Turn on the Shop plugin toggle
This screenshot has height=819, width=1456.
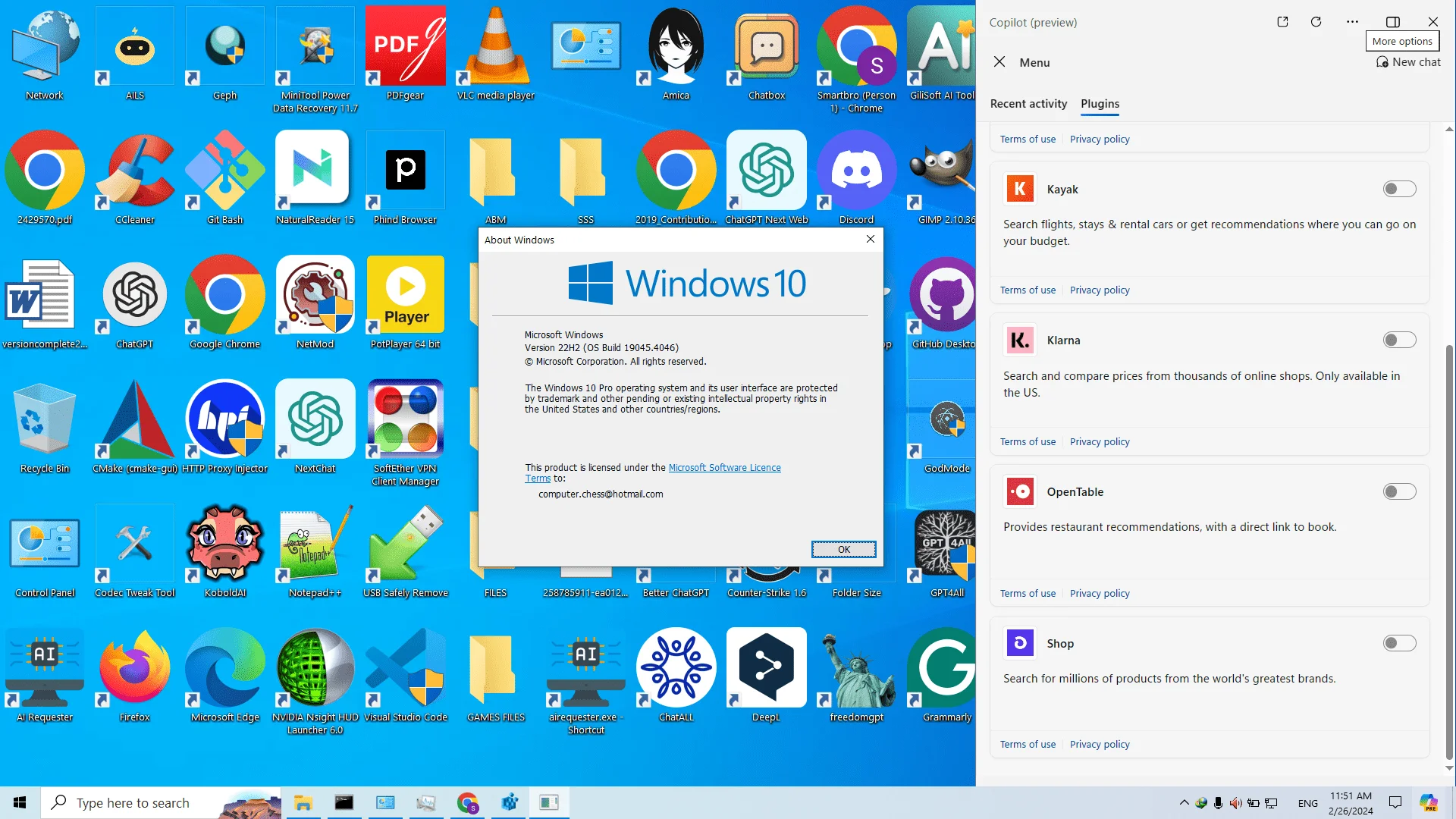coord(1399,643)
